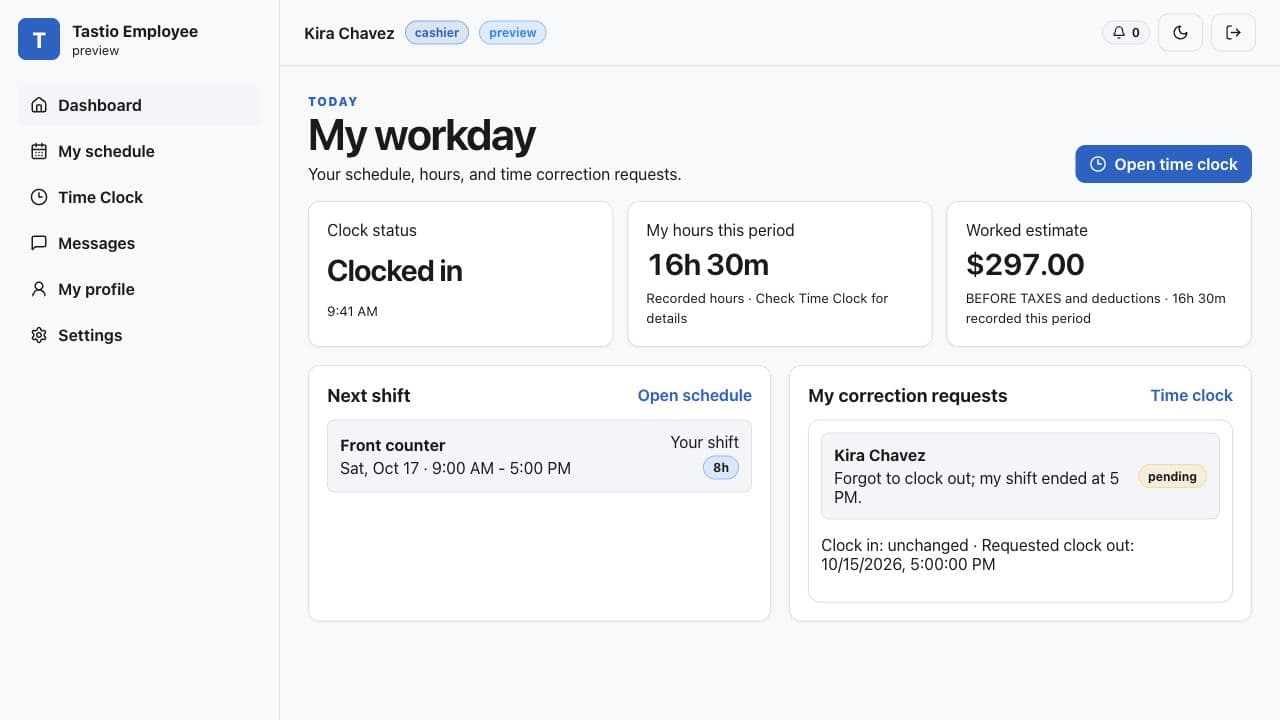Open the Dashboard menu item
This screenshot has height=720, width=1280.
(140, 105)
